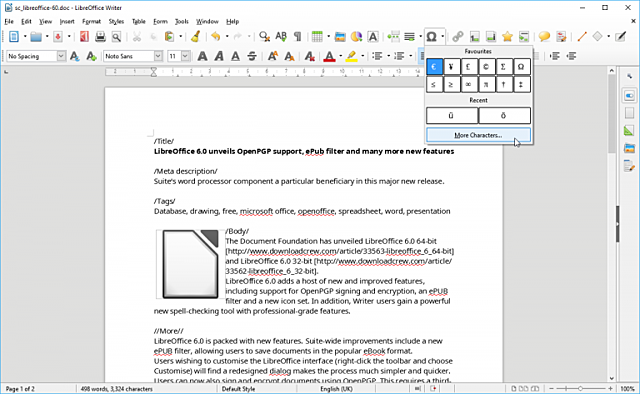Click the More Characters button

[x=478, y=135]
